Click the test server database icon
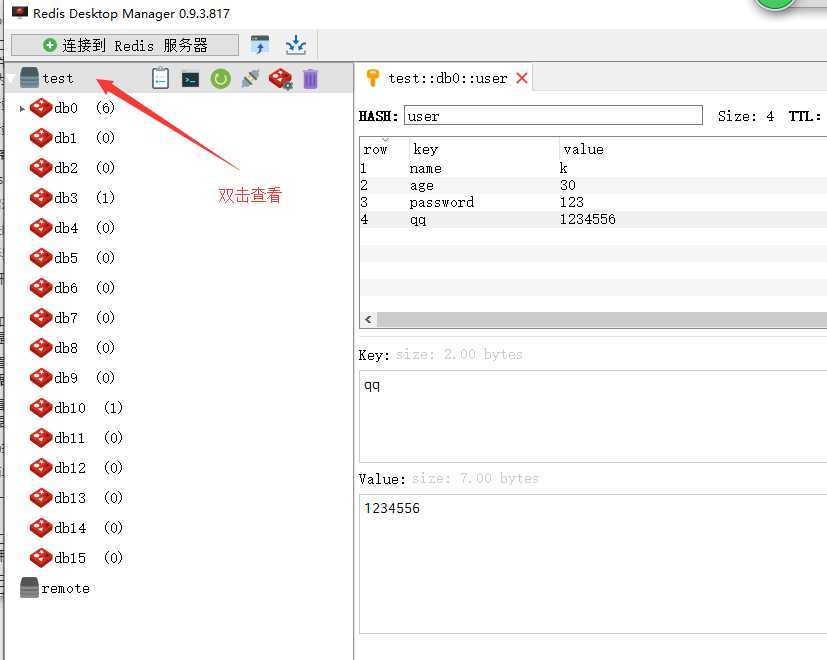 (x=29, y=78)
